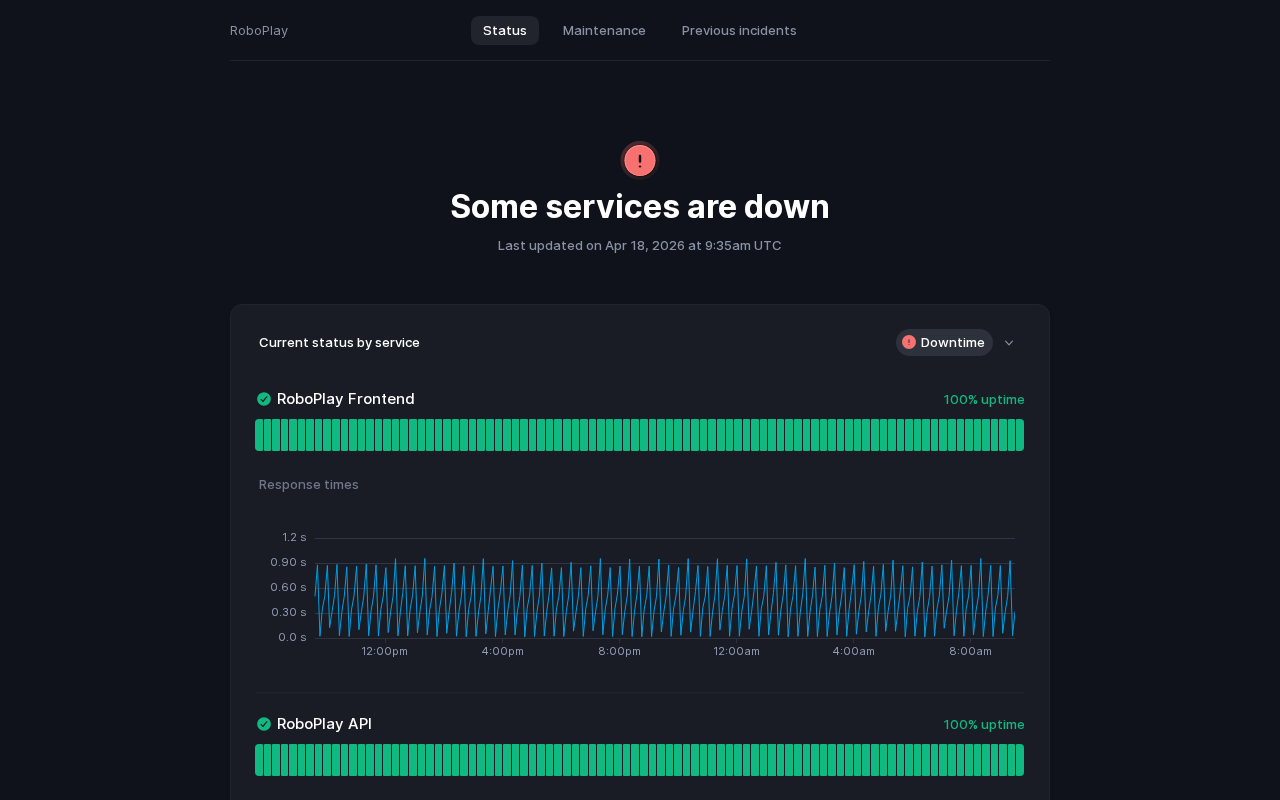This screenshot has height=800, width=1280.
Task: Open the RoboPlay API service name
Action: coord(324,724)
